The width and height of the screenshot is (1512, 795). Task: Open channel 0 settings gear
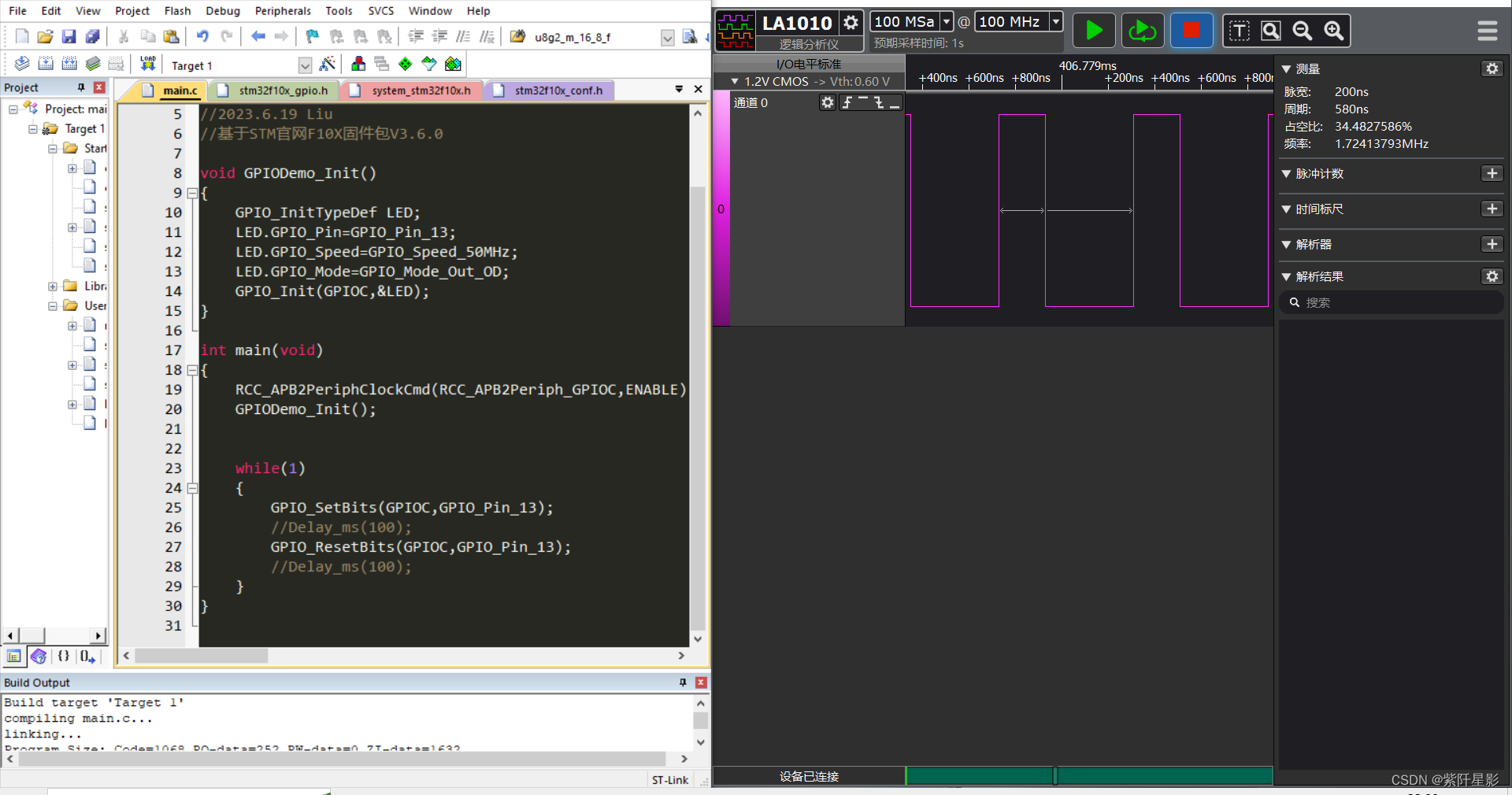coord(827,102)
